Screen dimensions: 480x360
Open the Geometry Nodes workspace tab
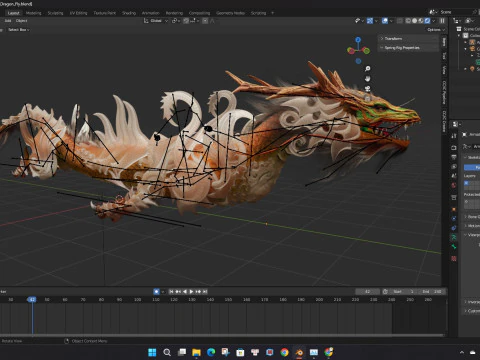click(230, 13)
